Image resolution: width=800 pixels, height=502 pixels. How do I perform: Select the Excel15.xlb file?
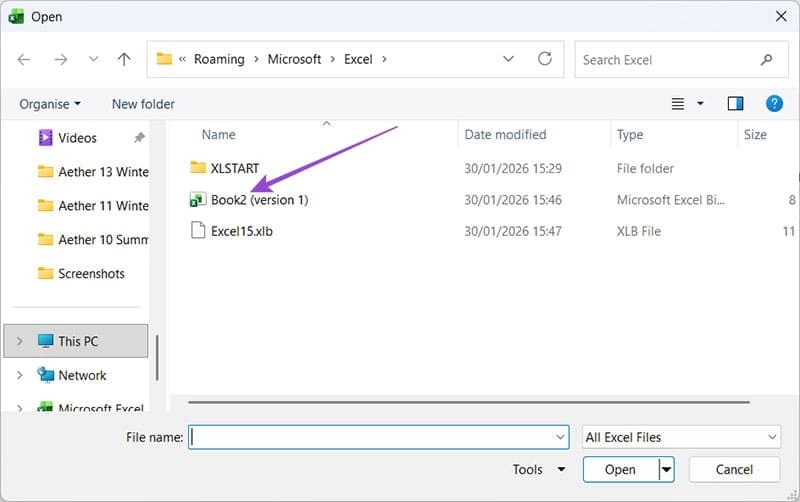click(241, 231)
